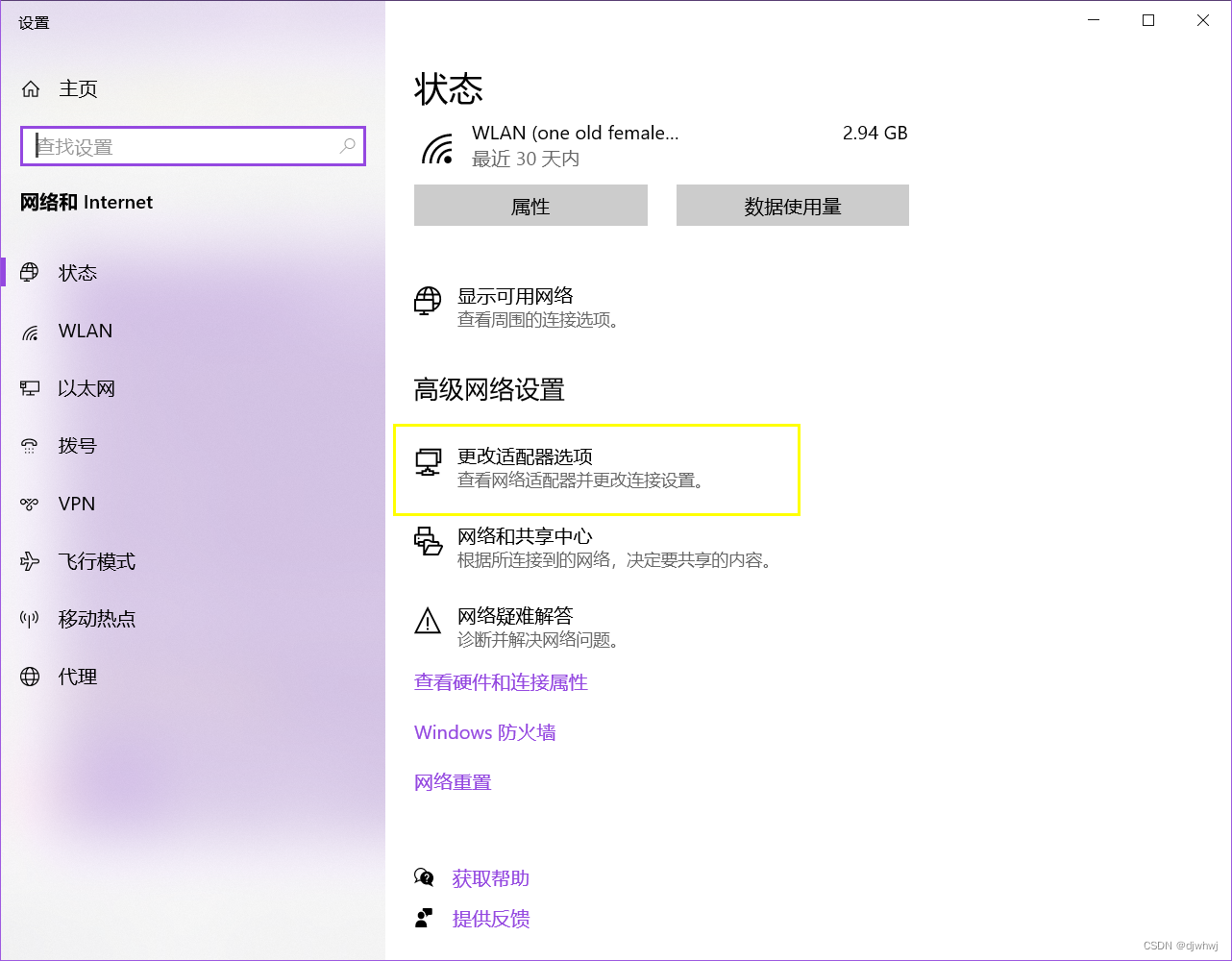Open the 网络和共享中心 sharing icon

tap(427, 542)
